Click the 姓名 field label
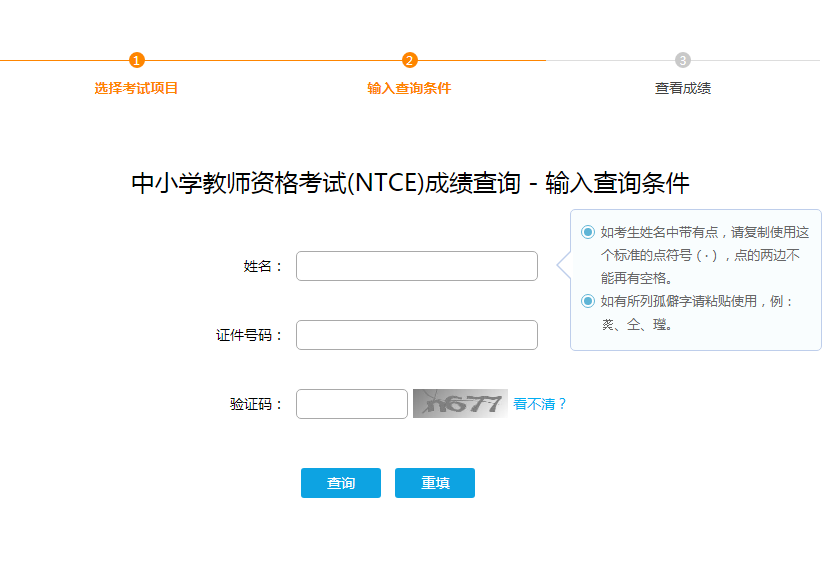Screen dimensions: 832x572 [x=264, y=266]
